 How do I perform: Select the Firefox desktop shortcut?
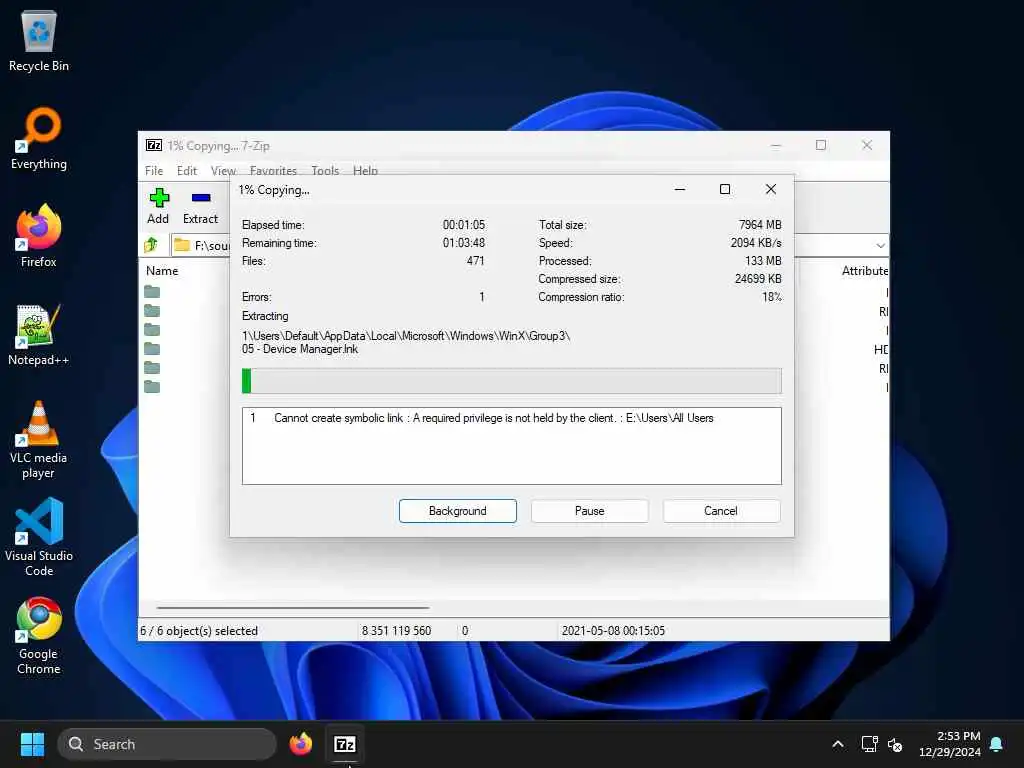[39, 236]
